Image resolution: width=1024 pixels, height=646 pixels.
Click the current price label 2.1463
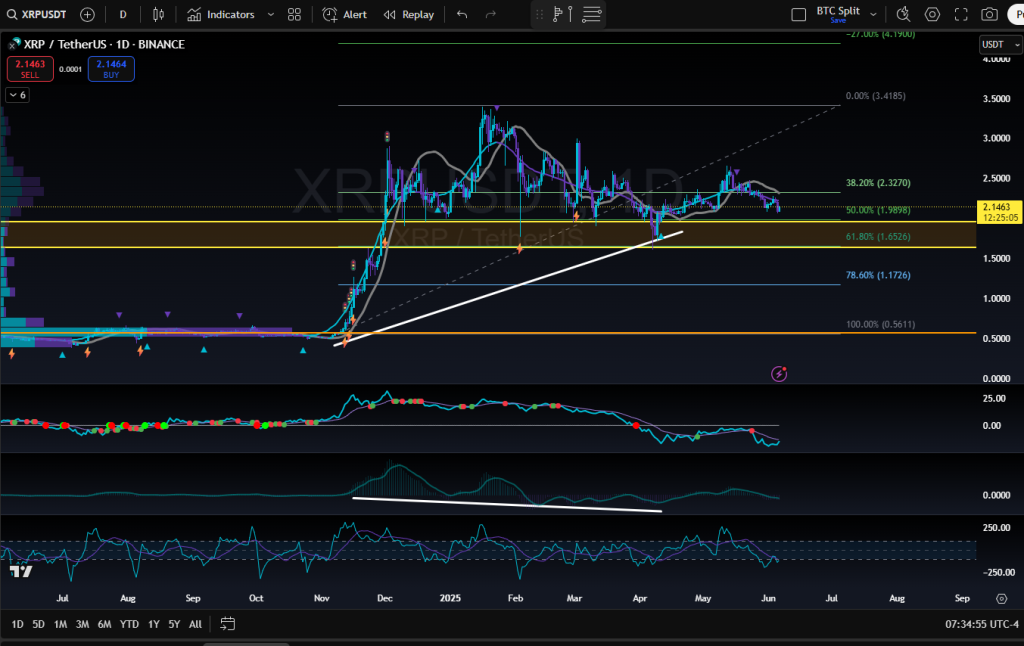[x=997, y=212]
